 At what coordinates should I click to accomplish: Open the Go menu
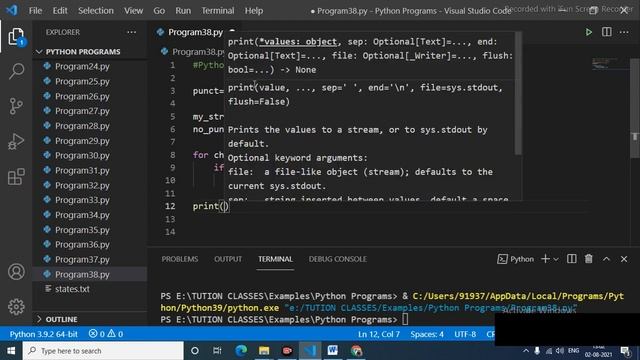159,11
